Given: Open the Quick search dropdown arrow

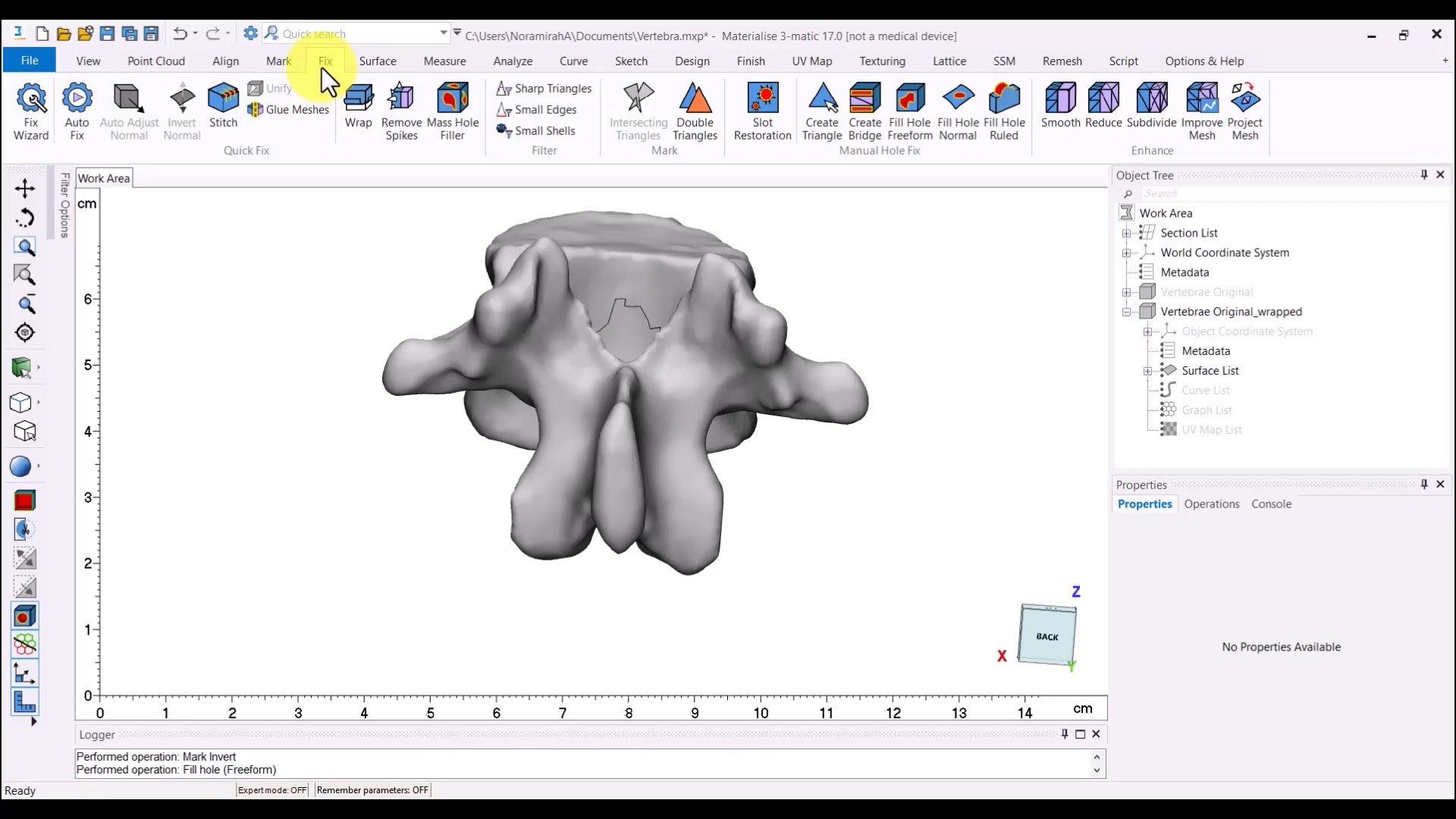Looking at the screenshot, I should pos(444,33).
